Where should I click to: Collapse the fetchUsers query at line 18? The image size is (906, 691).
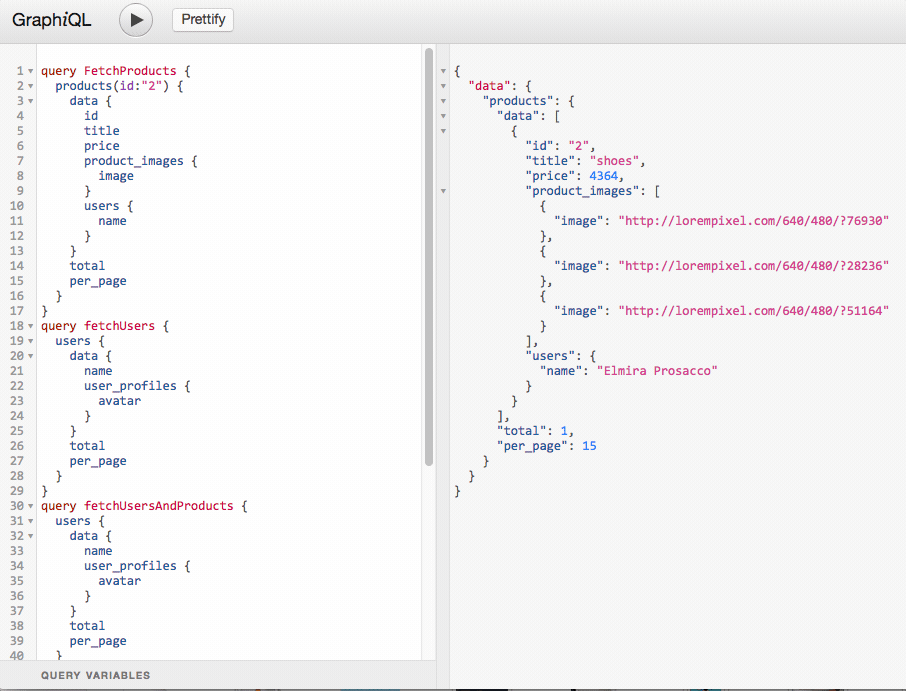(x=31, y=326)
